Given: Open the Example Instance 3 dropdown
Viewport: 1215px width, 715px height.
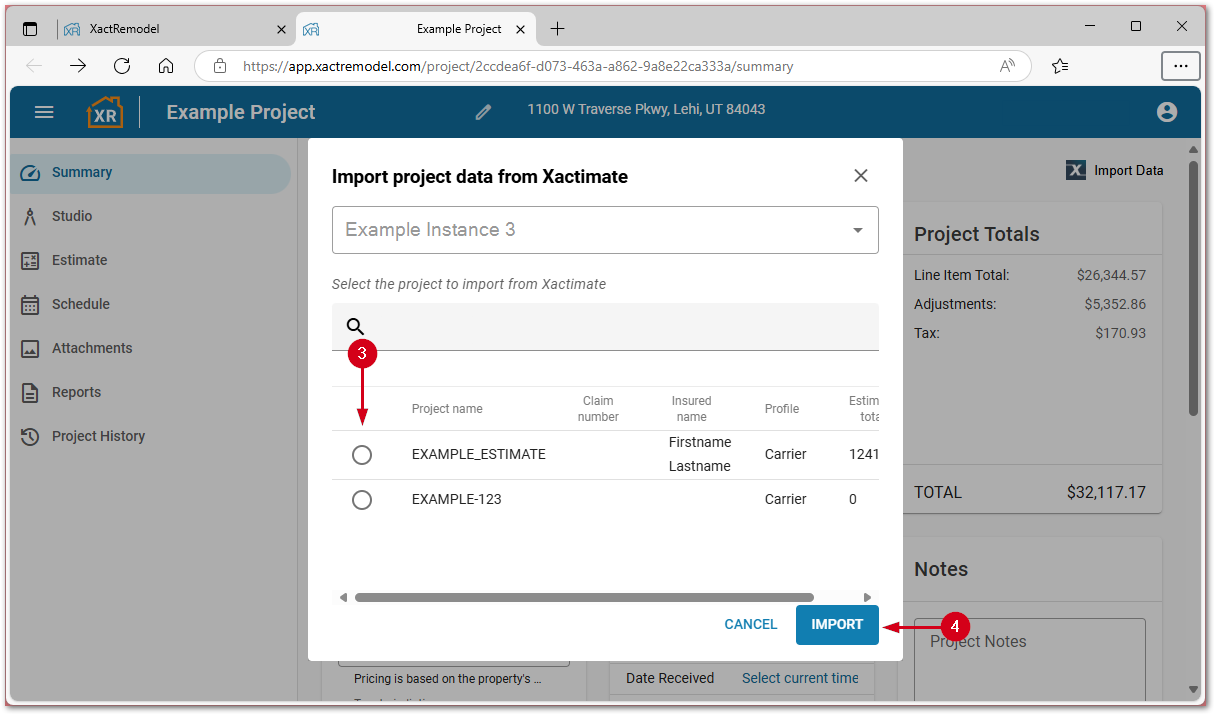Looking at the screenshot, I should [x=605, y=230].
